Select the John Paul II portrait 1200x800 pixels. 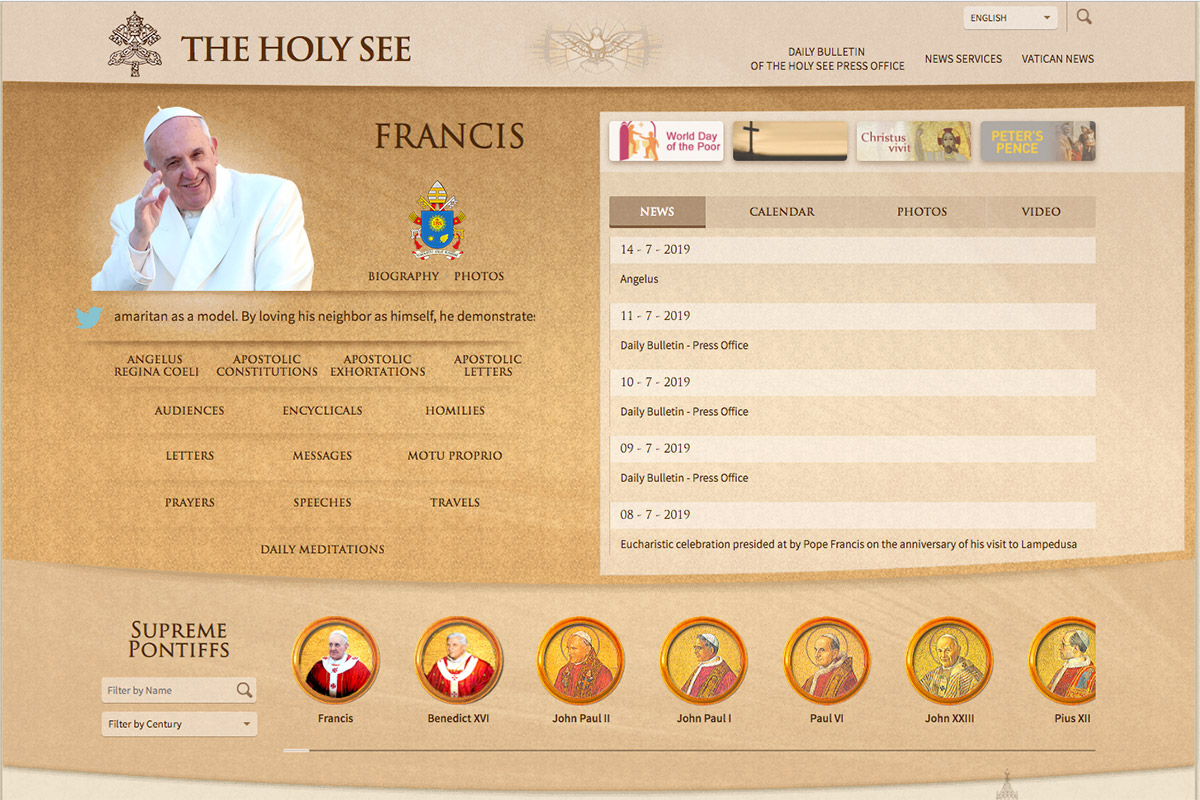point(581,660)
